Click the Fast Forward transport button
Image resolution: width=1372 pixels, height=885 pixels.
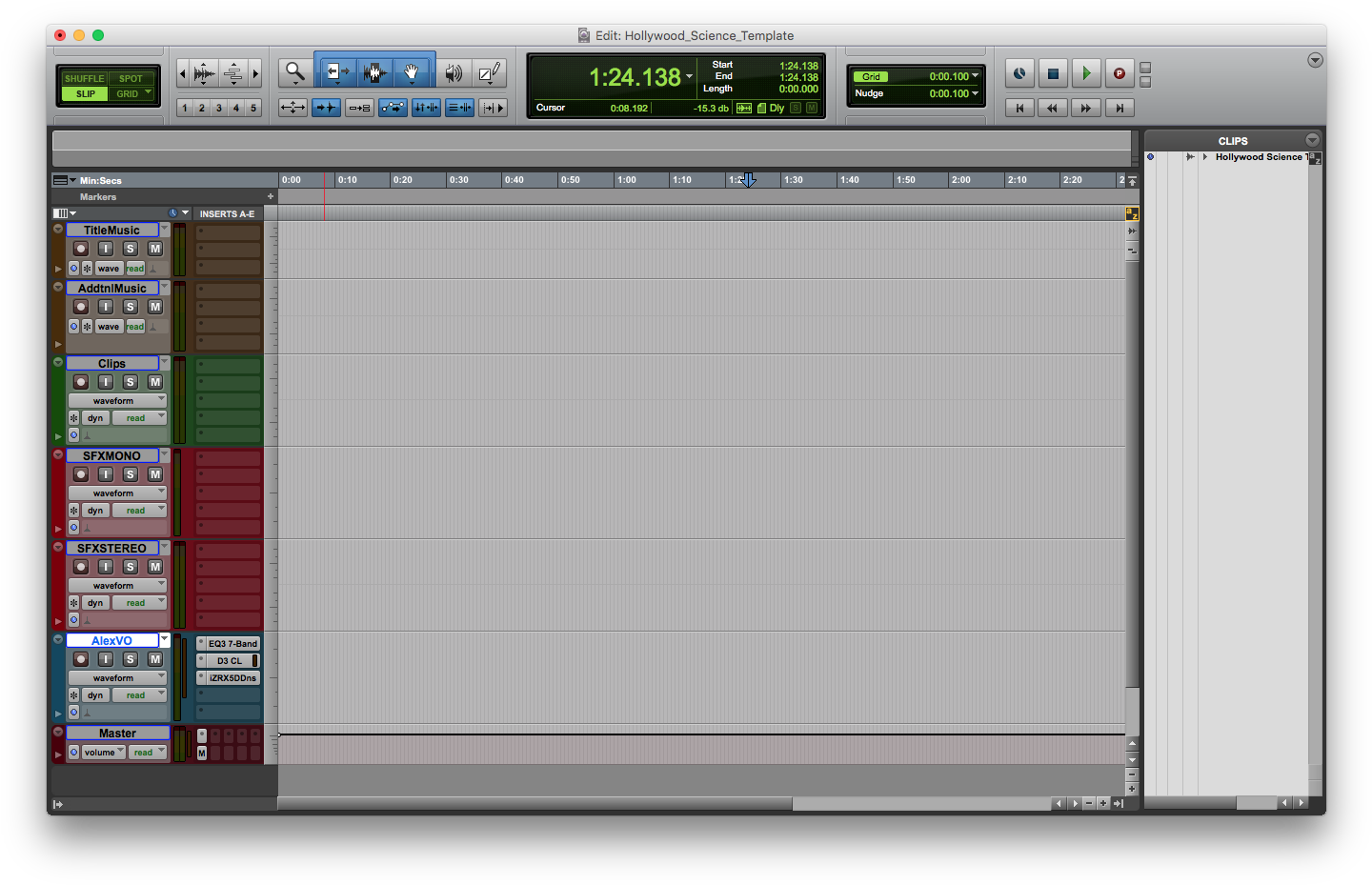tap(1086, 108)
